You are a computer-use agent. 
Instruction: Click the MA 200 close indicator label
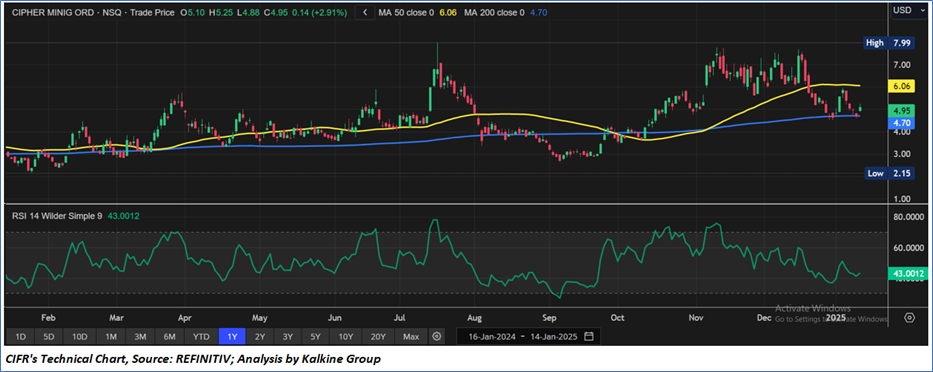point(494,12)
